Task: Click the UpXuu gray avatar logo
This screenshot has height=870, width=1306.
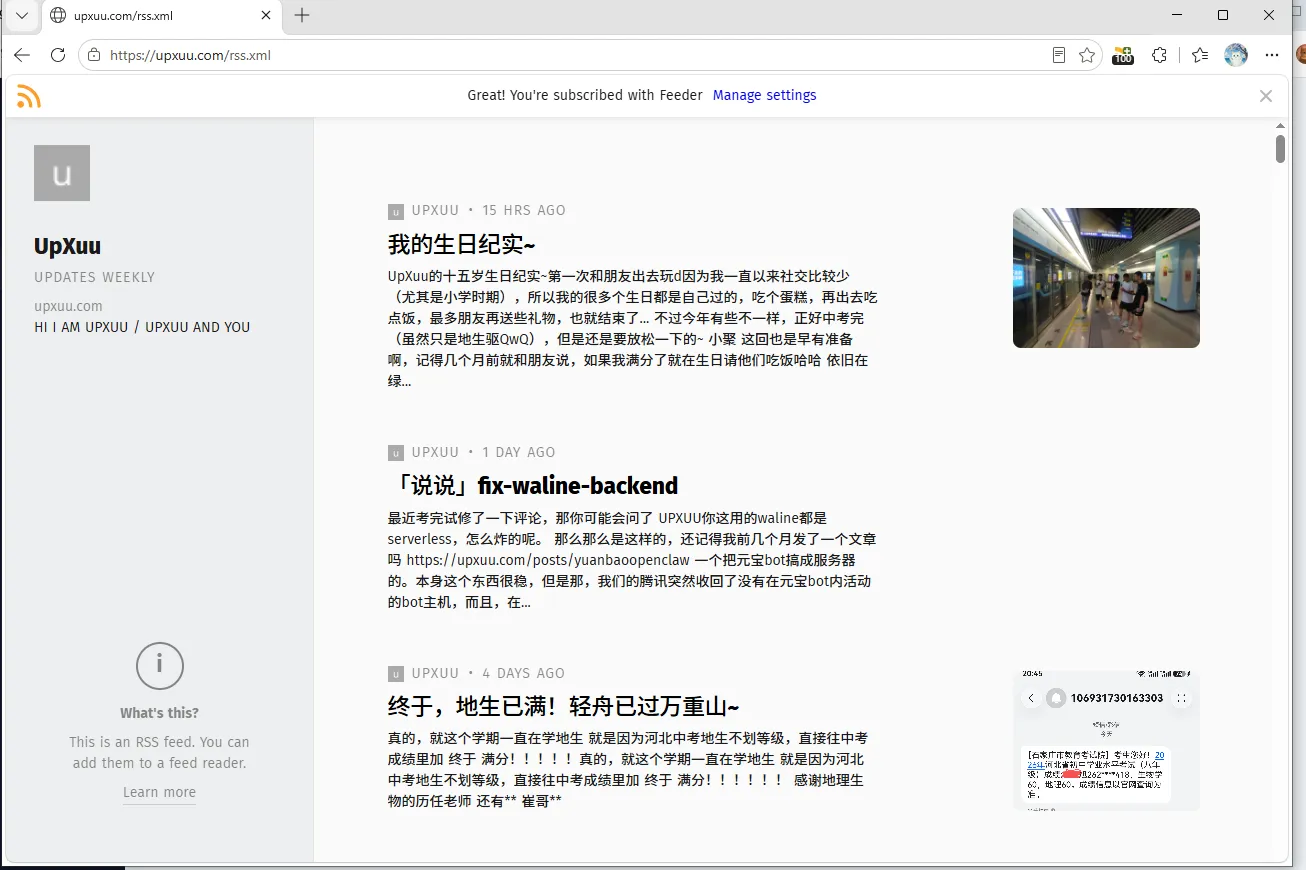Action: click(x=62, y=173)
